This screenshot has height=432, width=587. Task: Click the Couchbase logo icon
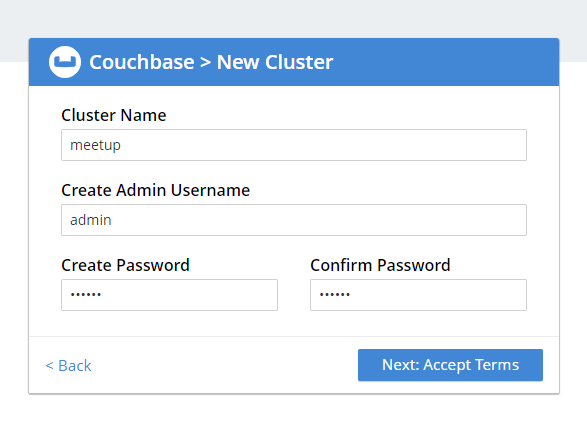pyautogui.click(x=65, y=62)
